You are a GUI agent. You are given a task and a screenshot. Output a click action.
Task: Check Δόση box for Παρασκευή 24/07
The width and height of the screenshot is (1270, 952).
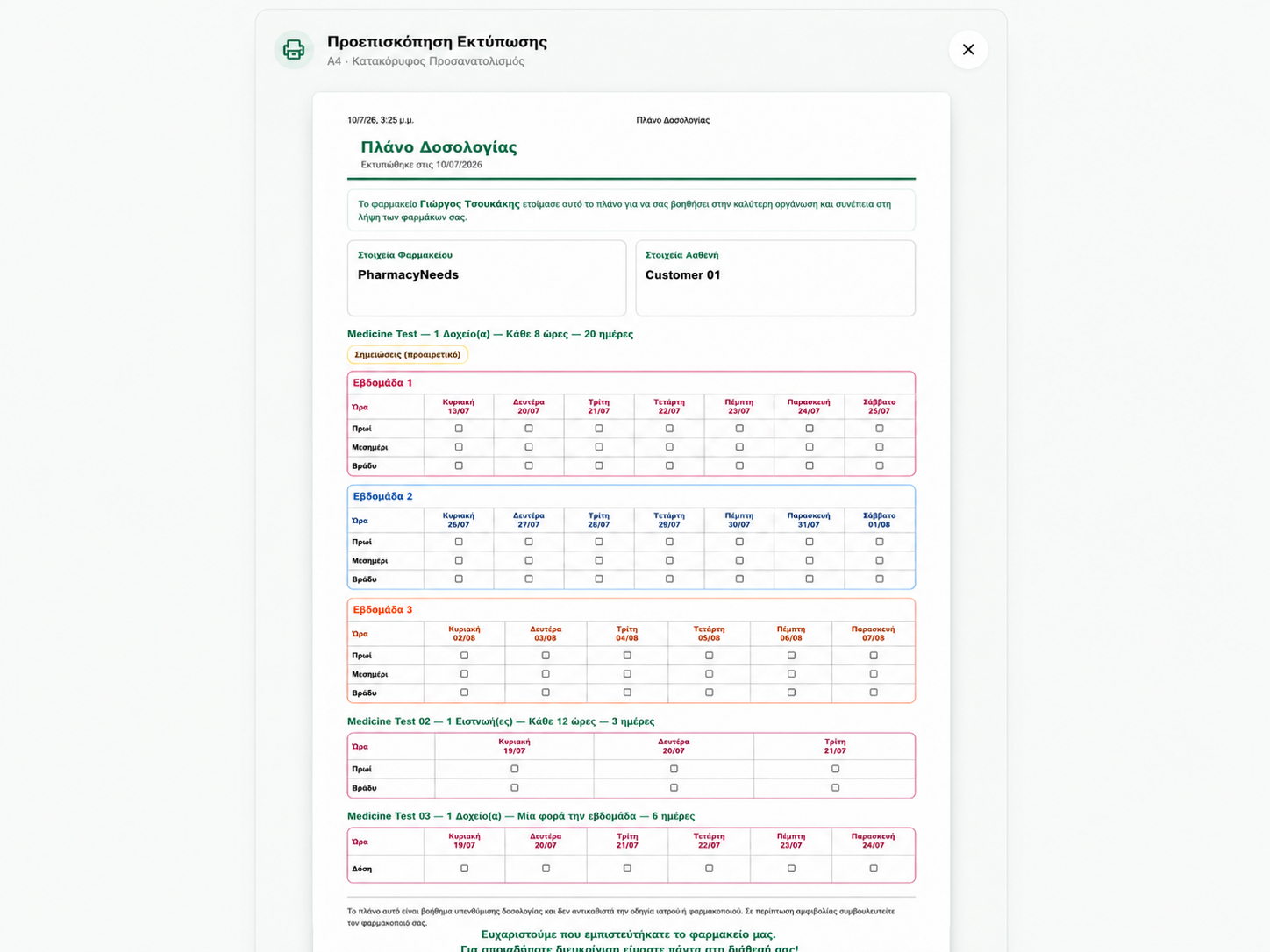click(x=874, y=869)
